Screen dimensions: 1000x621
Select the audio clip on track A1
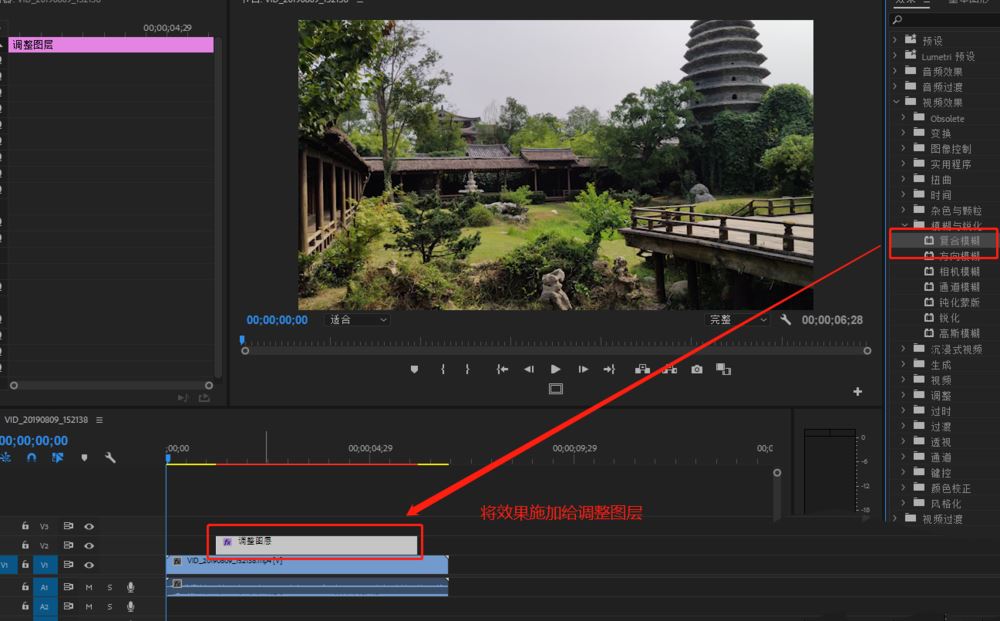(x=307, y=587)
